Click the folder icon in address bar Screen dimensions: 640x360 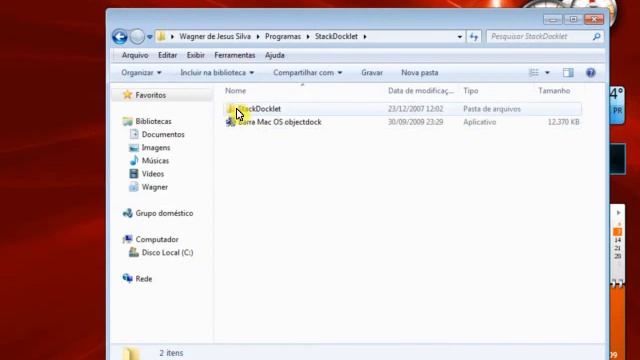pos(161,36)
